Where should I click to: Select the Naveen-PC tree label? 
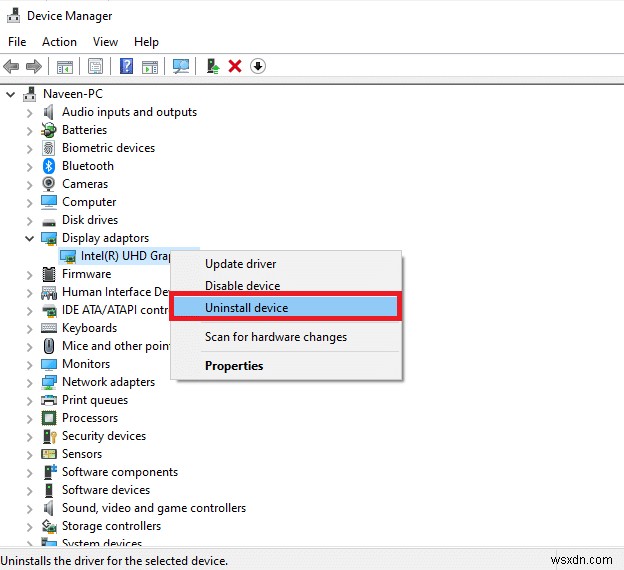click(x=73, y=94)
